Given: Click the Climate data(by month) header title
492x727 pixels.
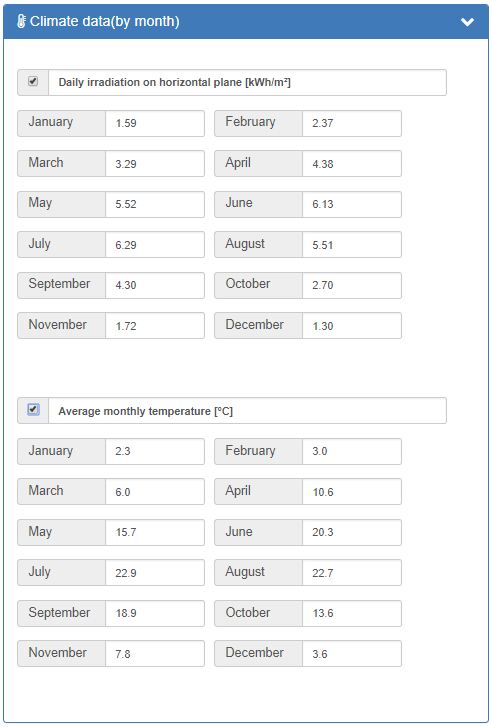Looking at the screenshot, I should point(104,21).
